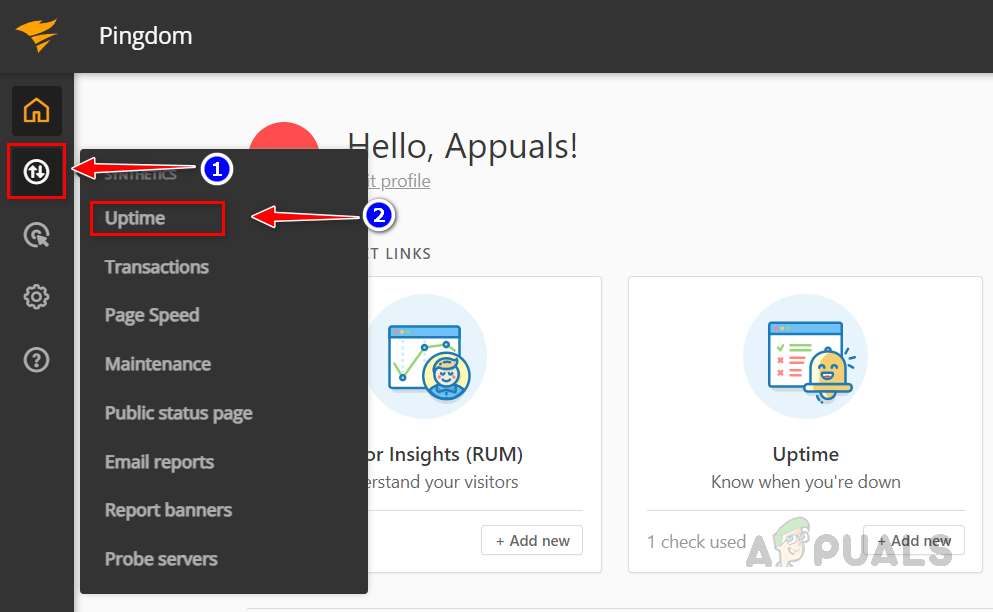The height and width of the screenshot is (612, 993).
Task: Click the SolarWinds flame logo
Action: pyautogui.click(x=37, y=34)
